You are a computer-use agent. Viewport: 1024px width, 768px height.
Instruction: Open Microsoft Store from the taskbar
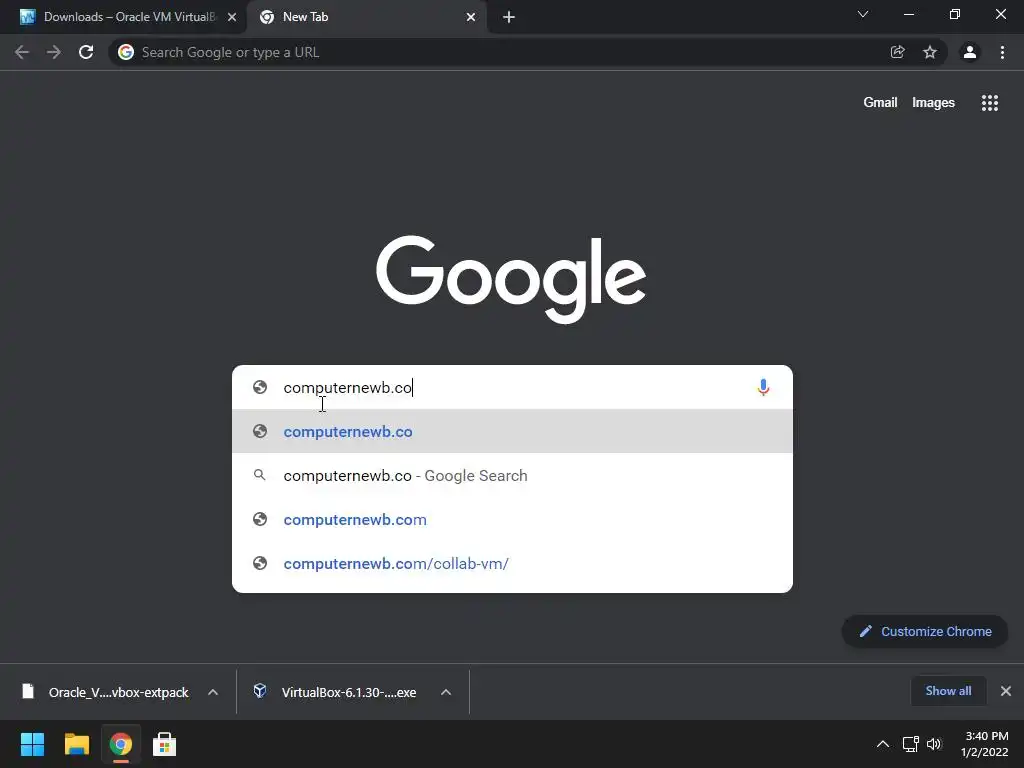(165, 744)
